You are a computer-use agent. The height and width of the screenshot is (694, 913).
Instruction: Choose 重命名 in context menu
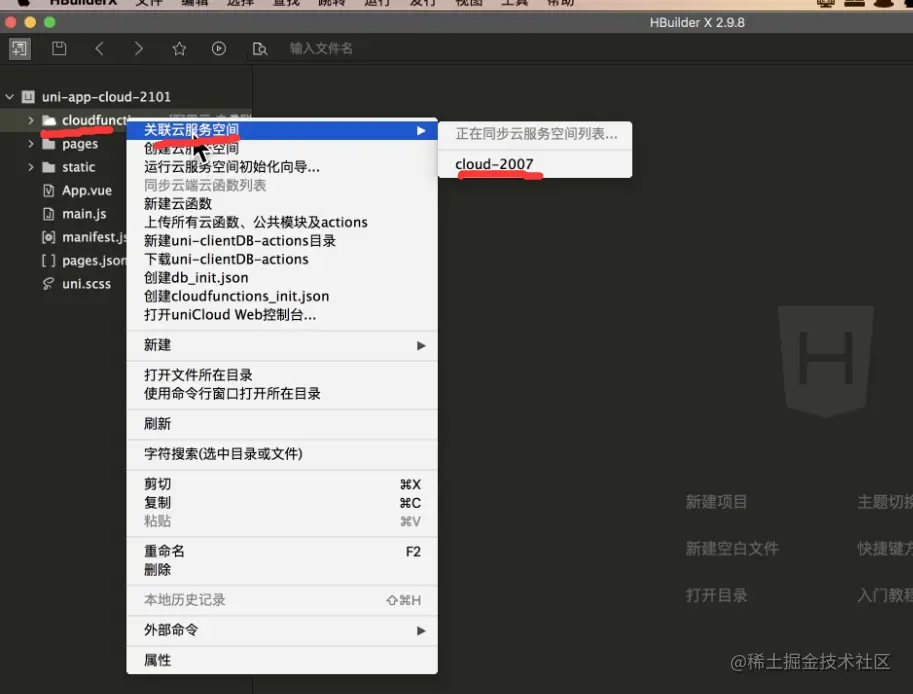pyautogui.click(x=282, y=551)
